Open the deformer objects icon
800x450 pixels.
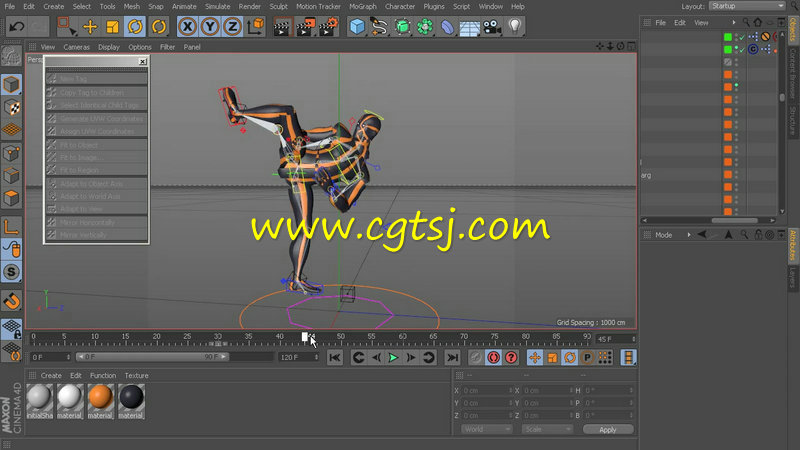pos(447,27)
